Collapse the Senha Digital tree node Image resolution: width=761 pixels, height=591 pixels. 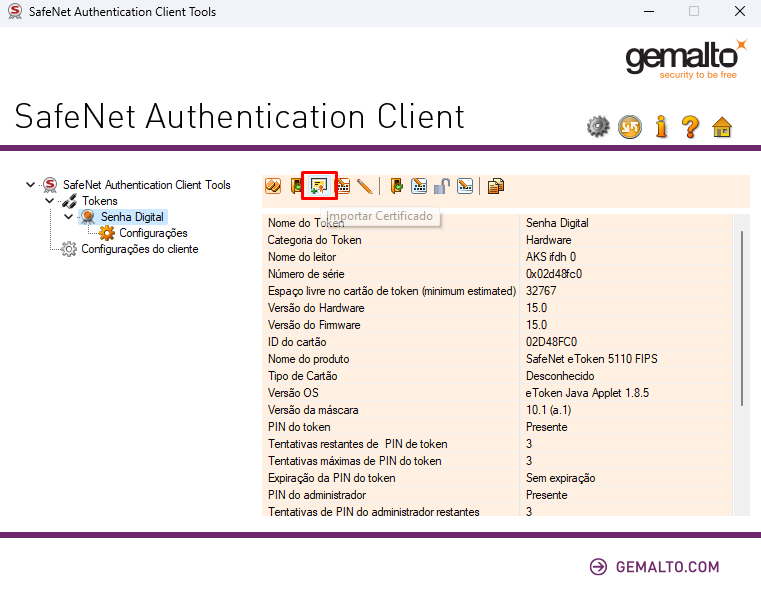pos(68,217)
